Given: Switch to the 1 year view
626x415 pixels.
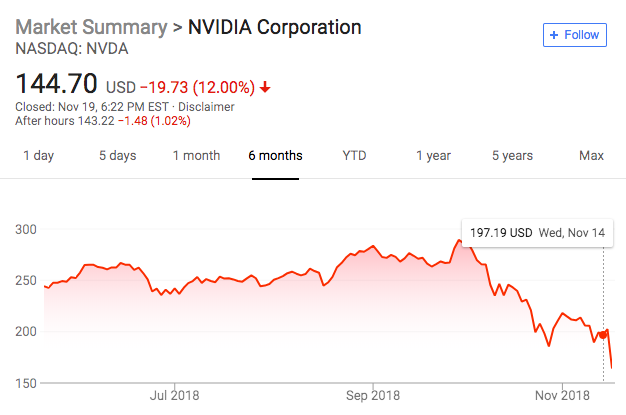Looking at the screenshot, I should tap(433, 156).
